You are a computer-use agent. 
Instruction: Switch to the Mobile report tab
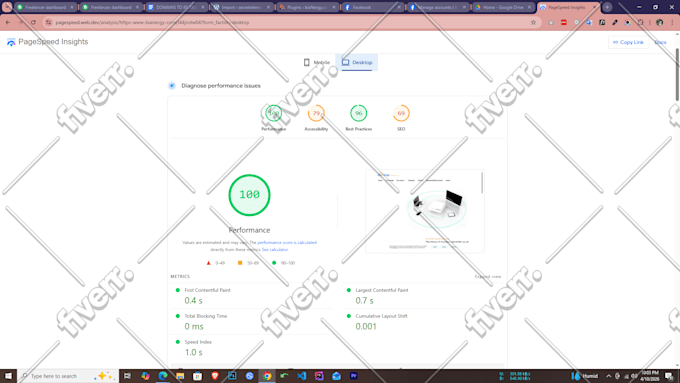coord(317,62)
